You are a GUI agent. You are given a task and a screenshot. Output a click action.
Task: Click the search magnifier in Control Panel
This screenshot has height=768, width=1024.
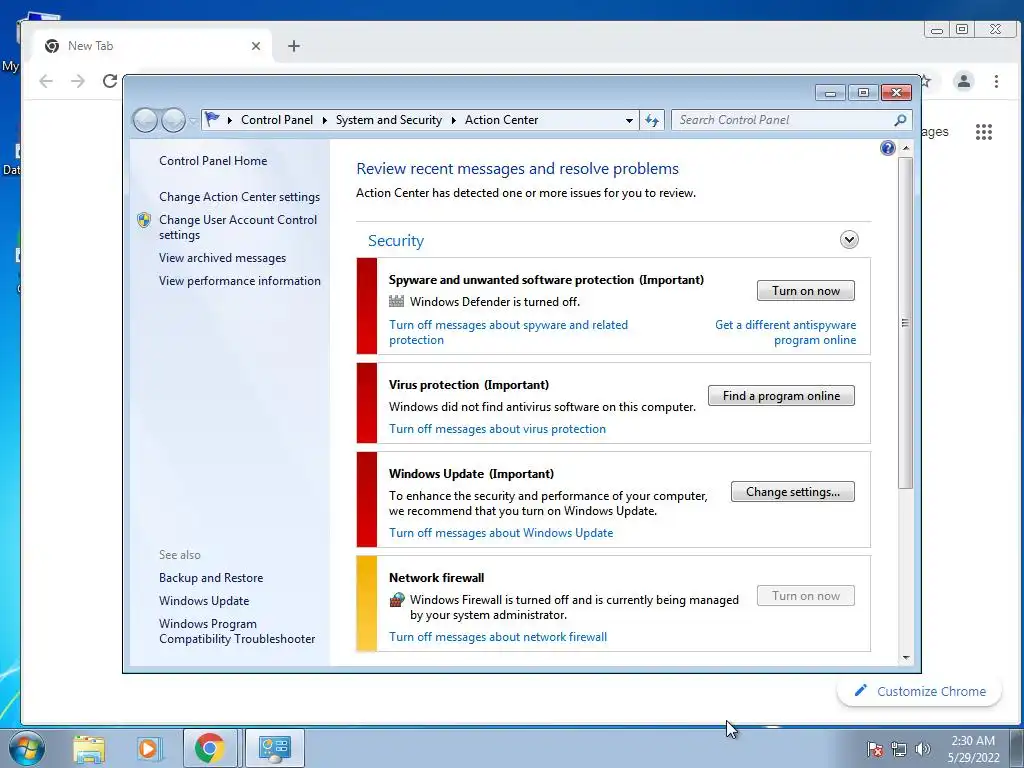click(900, 120)
